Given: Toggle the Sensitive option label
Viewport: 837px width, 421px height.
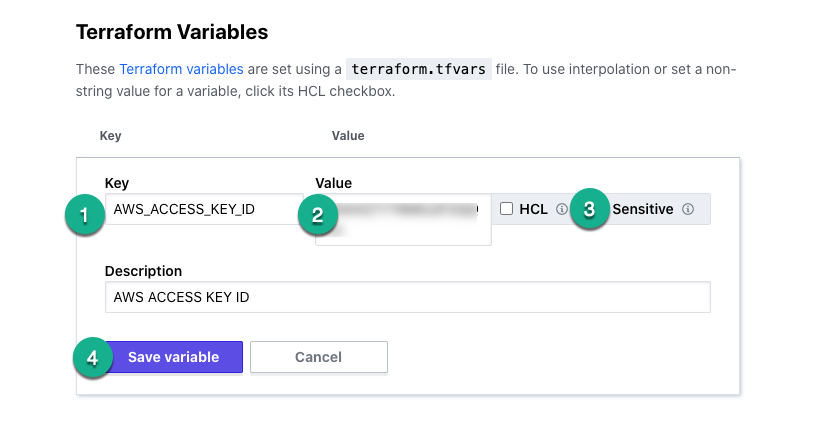Looking at the screenshot, I should (x=643, y=209).
